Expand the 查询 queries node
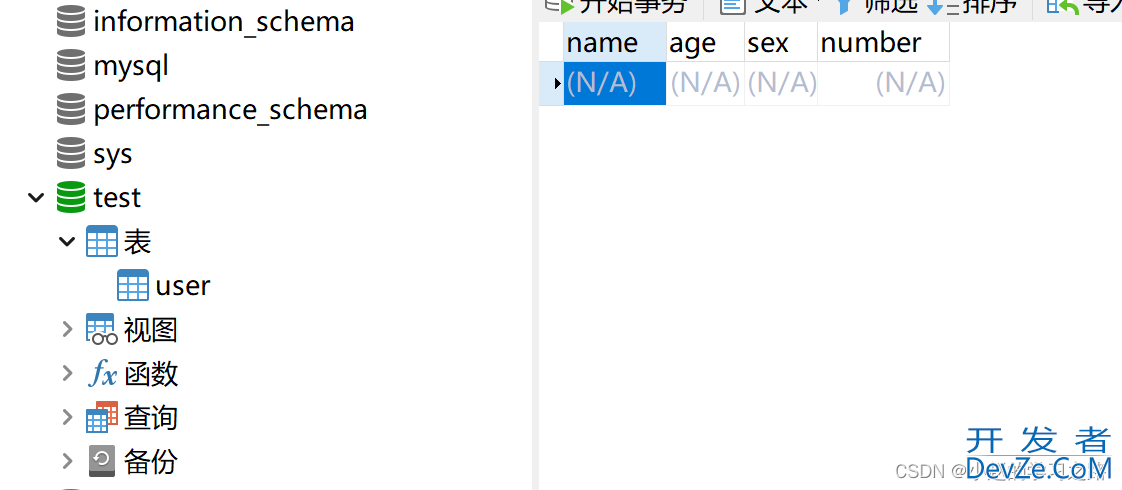The width and height of the screenshot is (1122, 490). [67, 417]
